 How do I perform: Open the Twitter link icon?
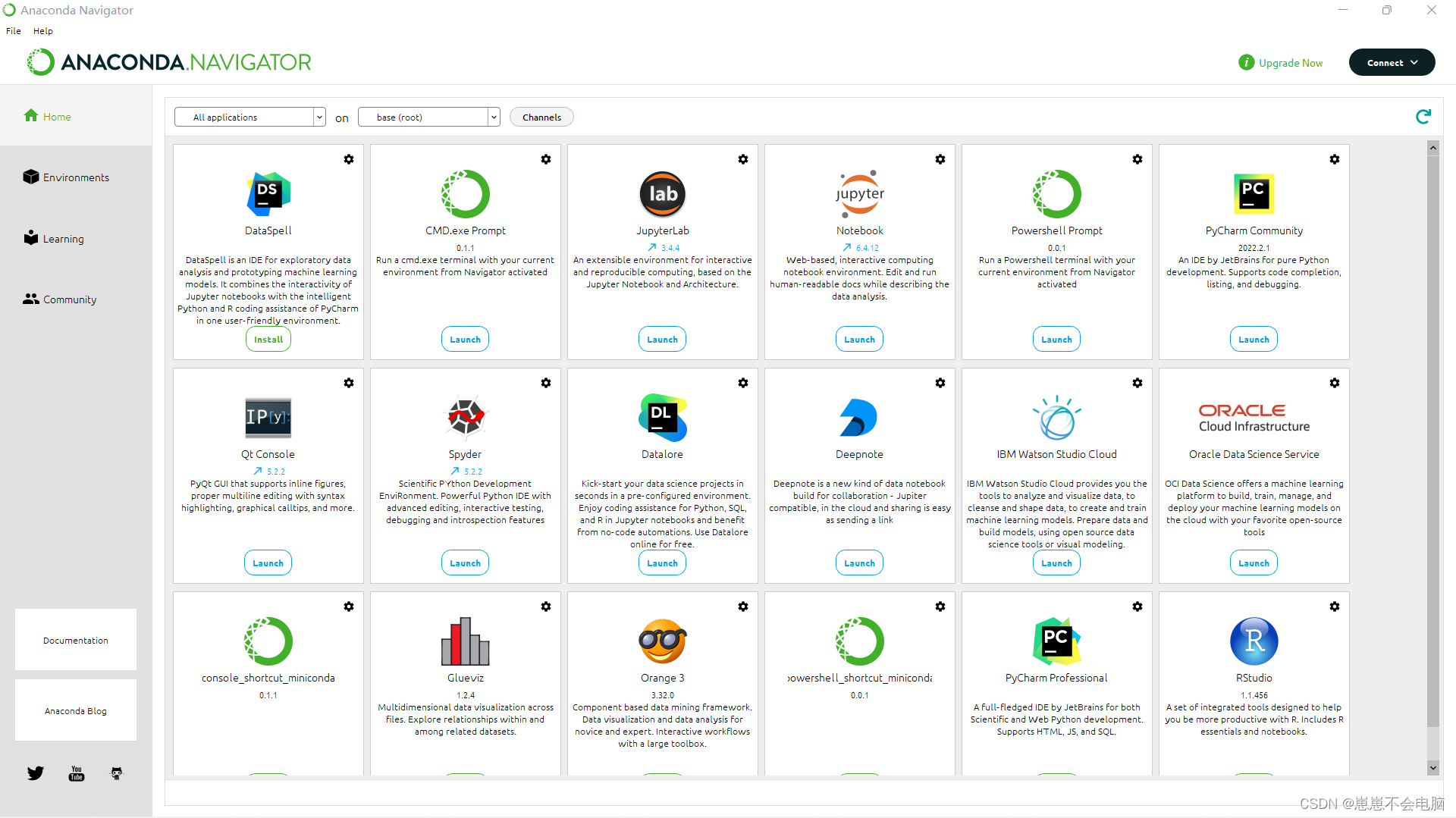36,773
